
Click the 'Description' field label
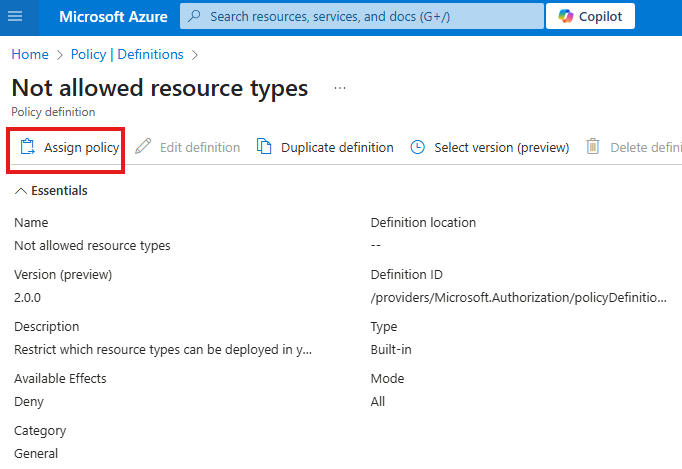47,327
